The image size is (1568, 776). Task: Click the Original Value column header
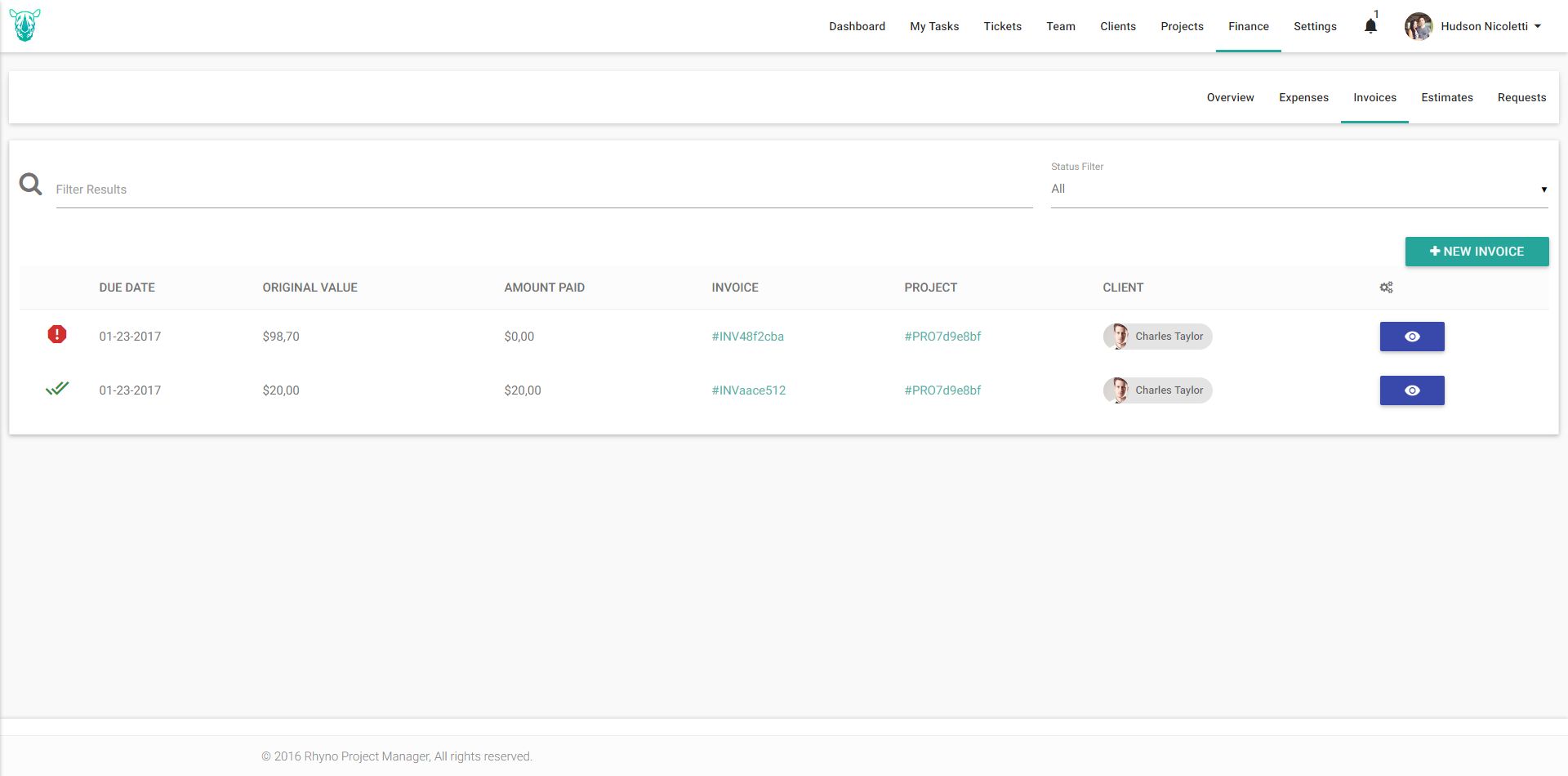310,288
